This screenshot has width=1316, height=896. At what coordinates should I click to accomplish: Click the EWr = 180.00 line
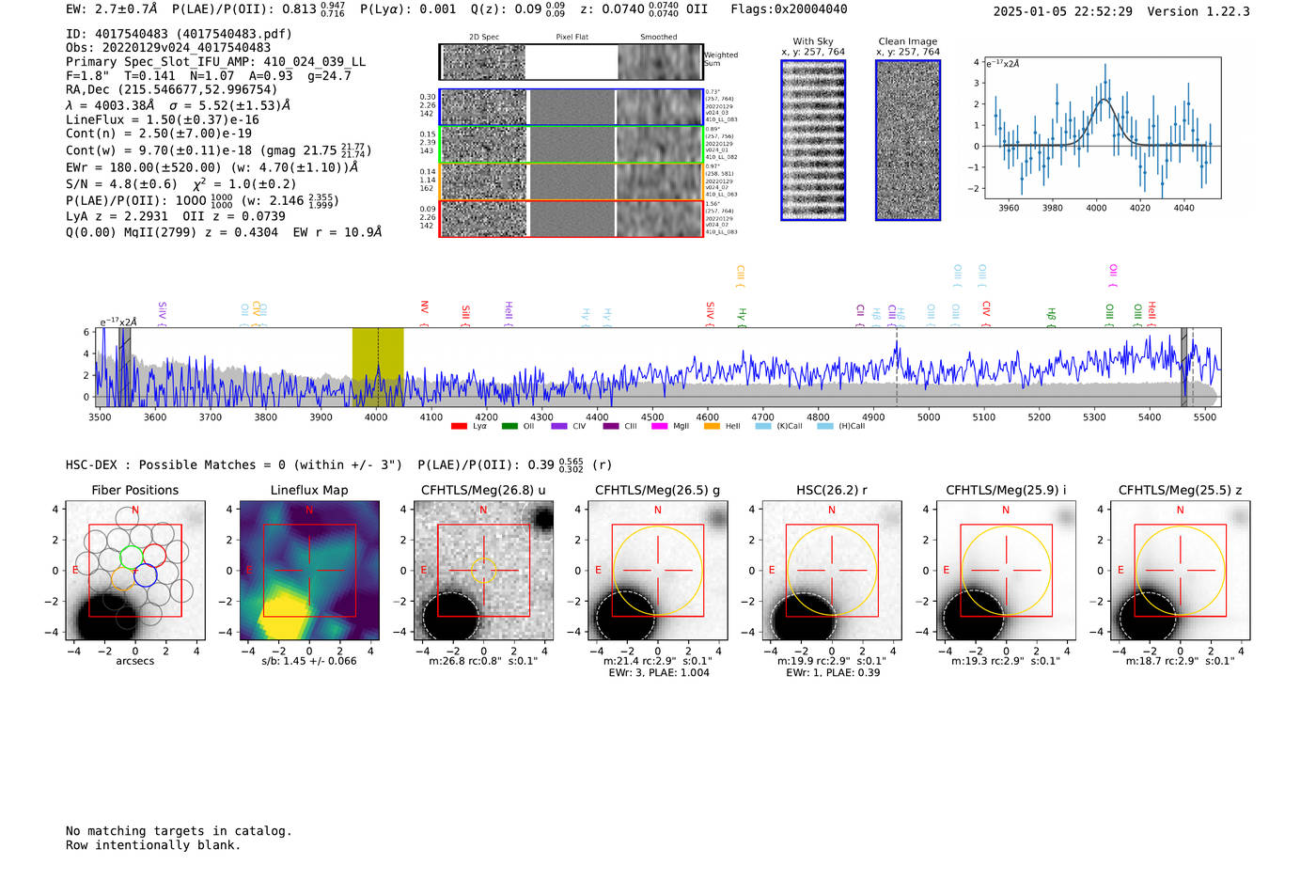[211, 167]
